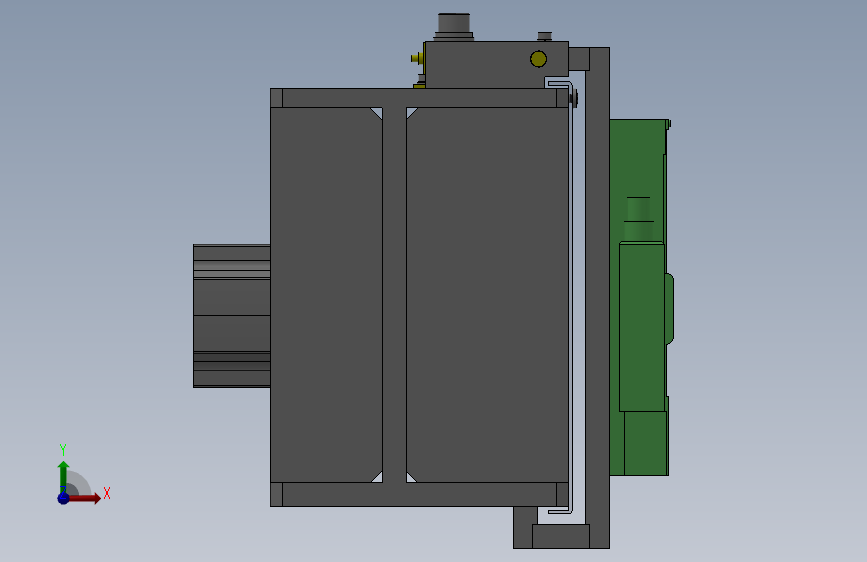The width and height of the screenshot is (867, 562).
Task: Click the green Y axis arrow of the triad
Action: [x=63, y=476]
